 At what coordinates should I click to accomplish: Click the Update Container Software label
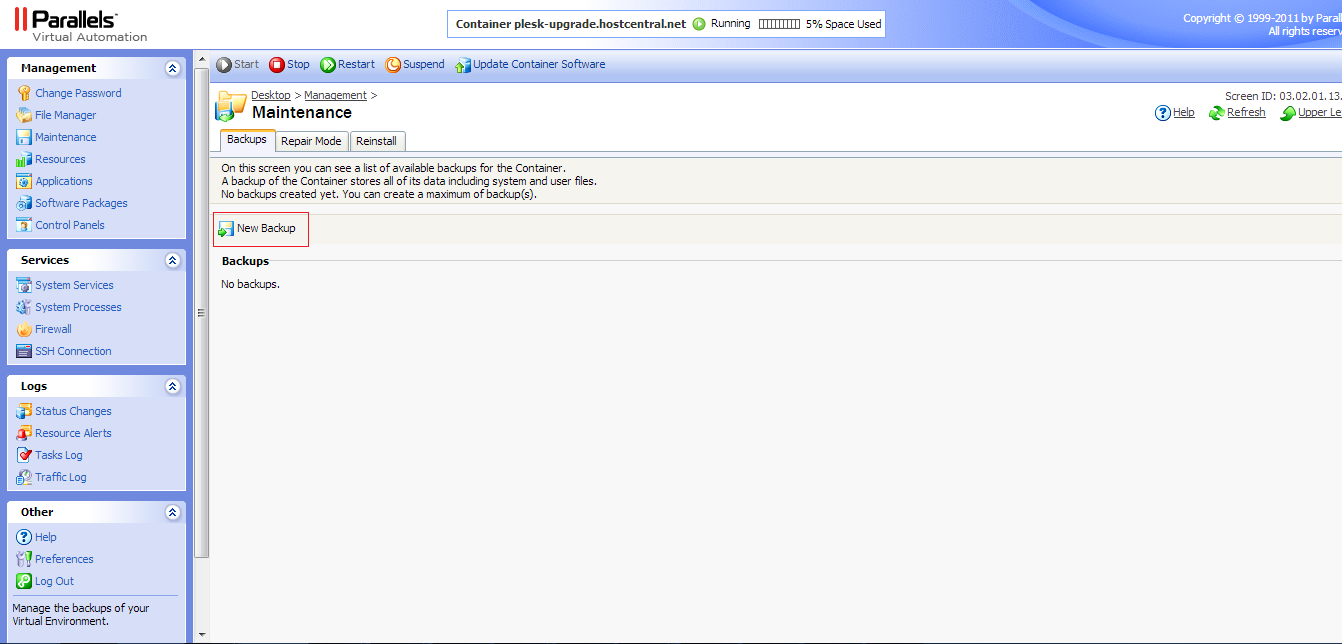click(x=539, y=64)
